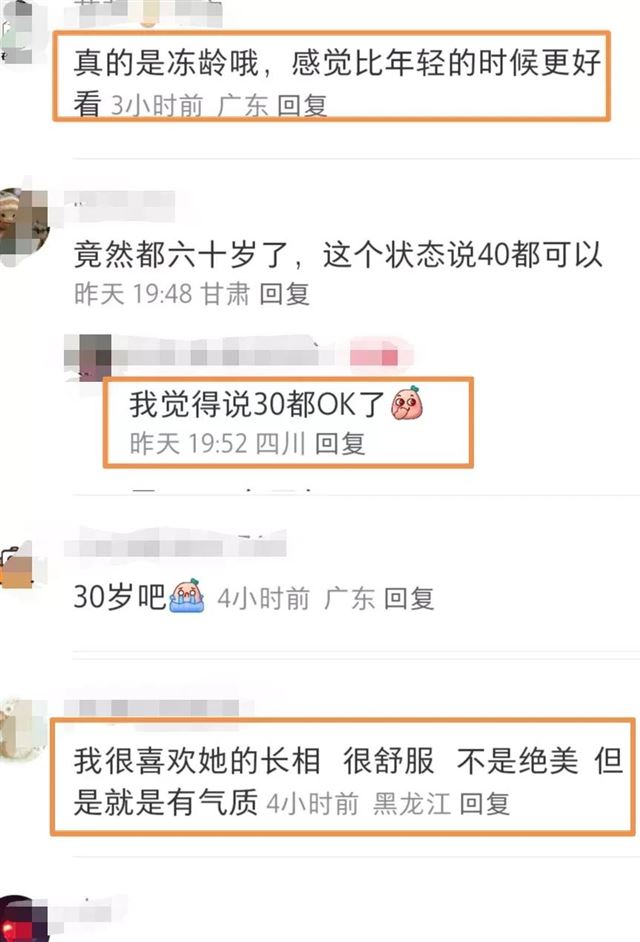Open blurred username above 30岁吧 comment

pyautogui.click(x=175, y=547)
